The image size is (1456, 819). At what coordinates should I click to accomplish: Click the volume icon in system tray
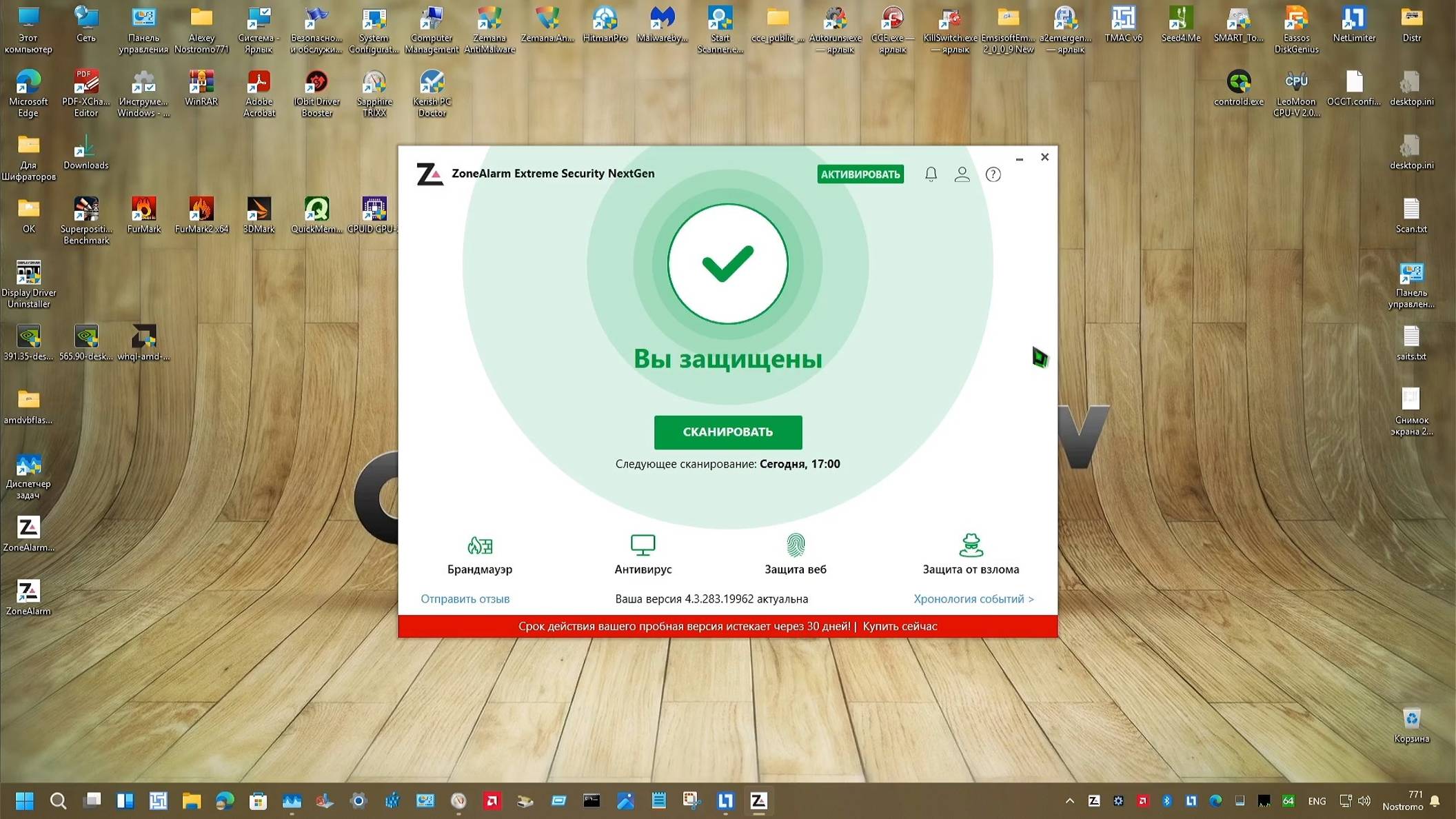[1364, 800]
